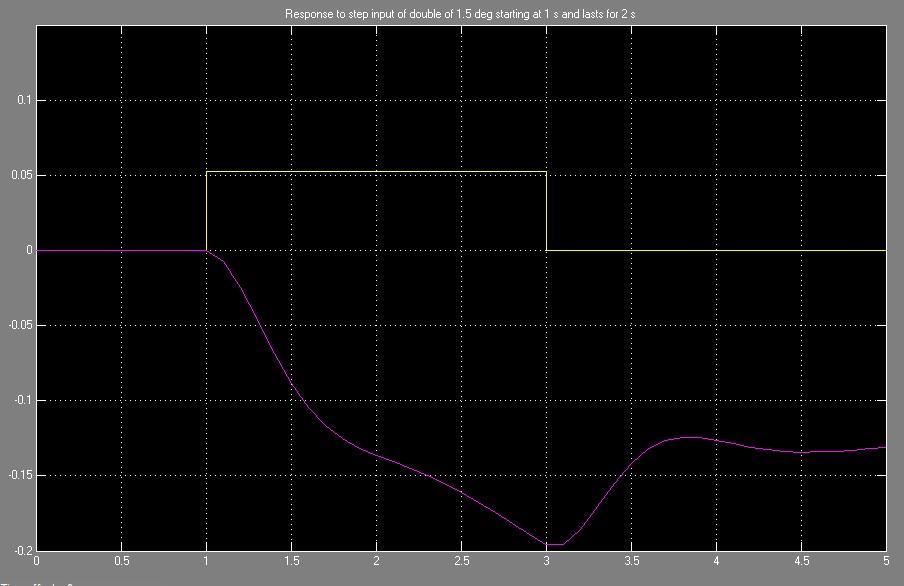The width and height of the screenshot is (904, 586).
Task: Click the y-axis label -0.15
Action: (20, 476)
